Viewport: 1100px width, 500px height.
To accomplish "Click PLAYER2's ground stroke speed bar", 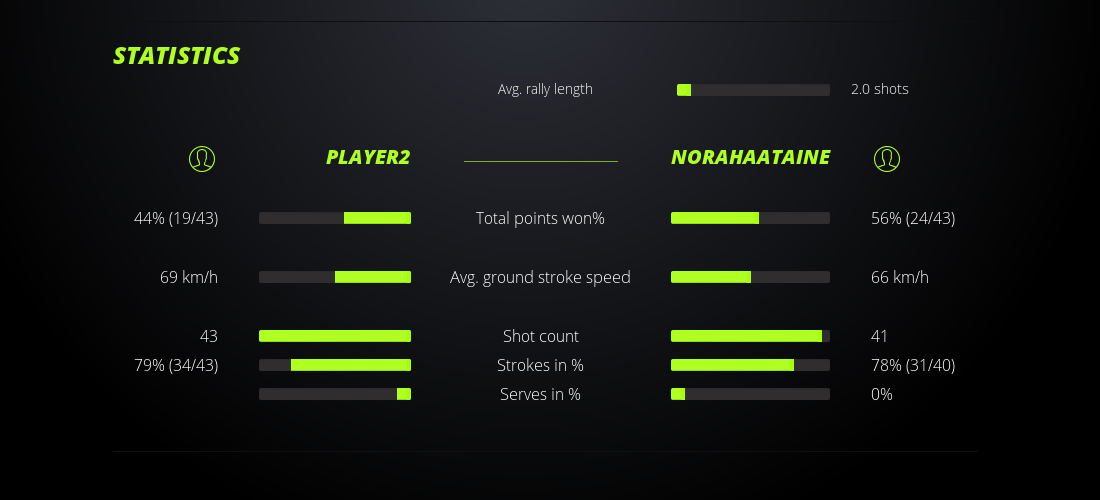I will point(335,277).
